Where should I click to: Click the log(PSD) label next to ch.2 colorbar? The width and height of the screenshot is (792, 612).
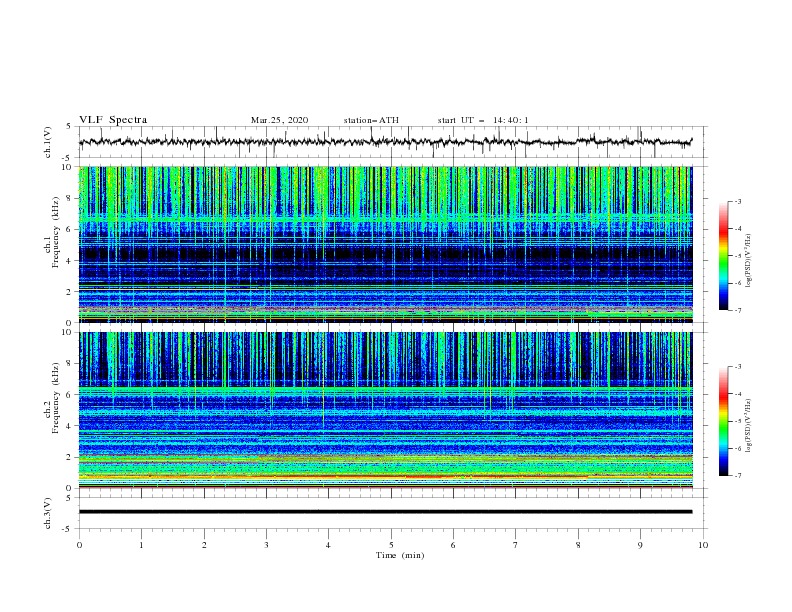coord(749,425)
